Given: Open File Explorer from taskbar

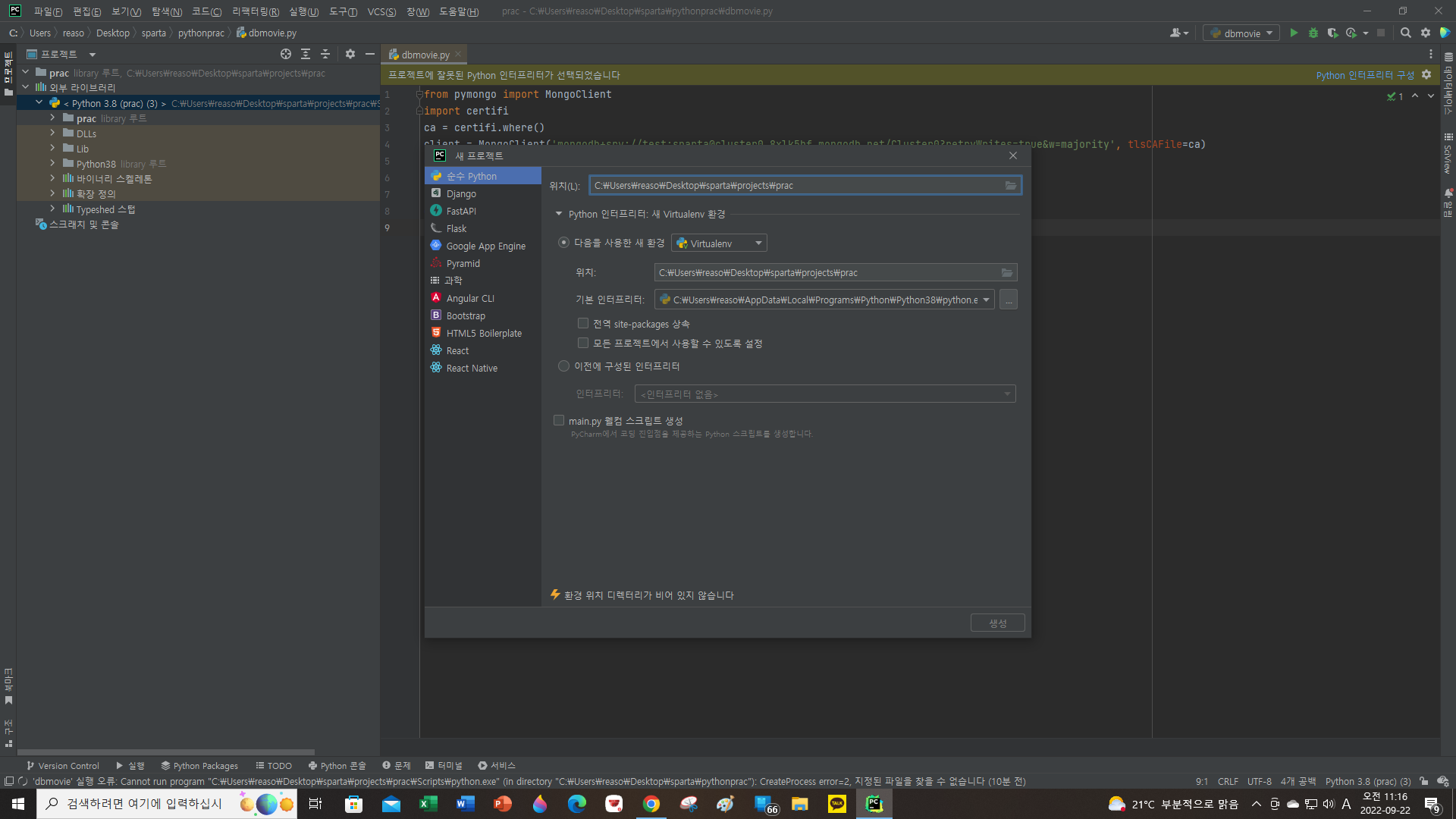Looking at the screenshot, I should [800, 804].
